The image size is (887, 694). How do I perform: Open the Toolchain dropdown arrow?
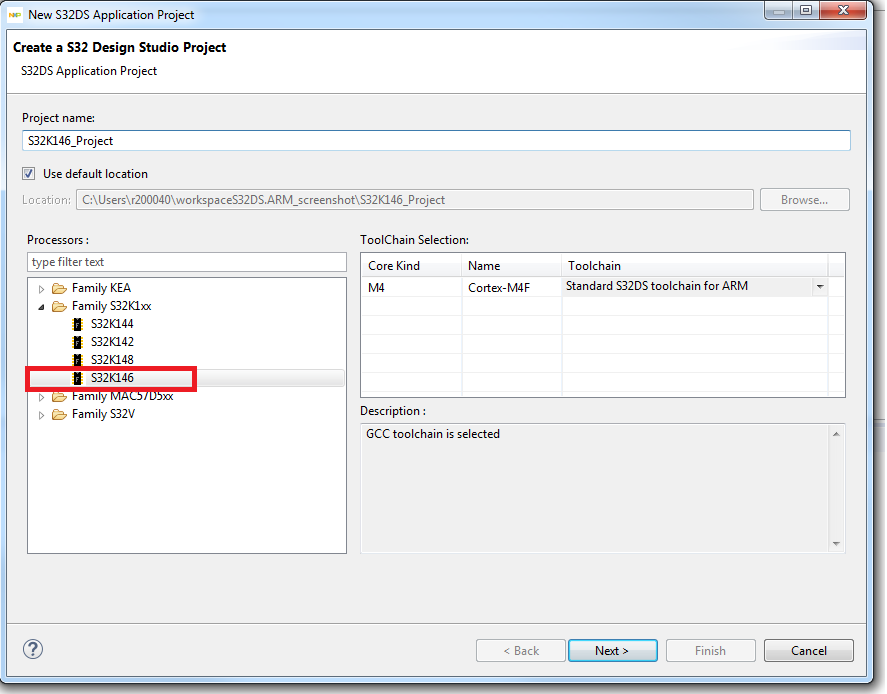coord(820,287)
